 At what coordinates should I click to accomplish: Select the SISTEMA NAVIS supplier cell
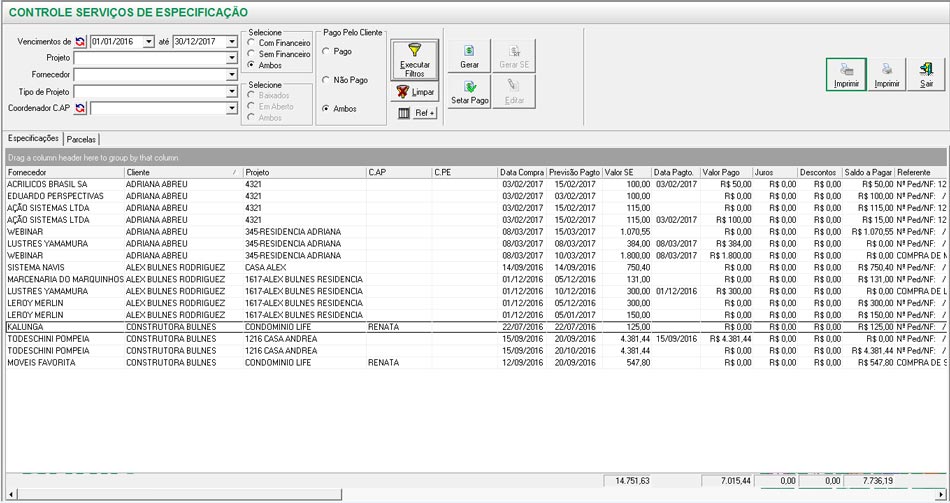tap(65, 267)
